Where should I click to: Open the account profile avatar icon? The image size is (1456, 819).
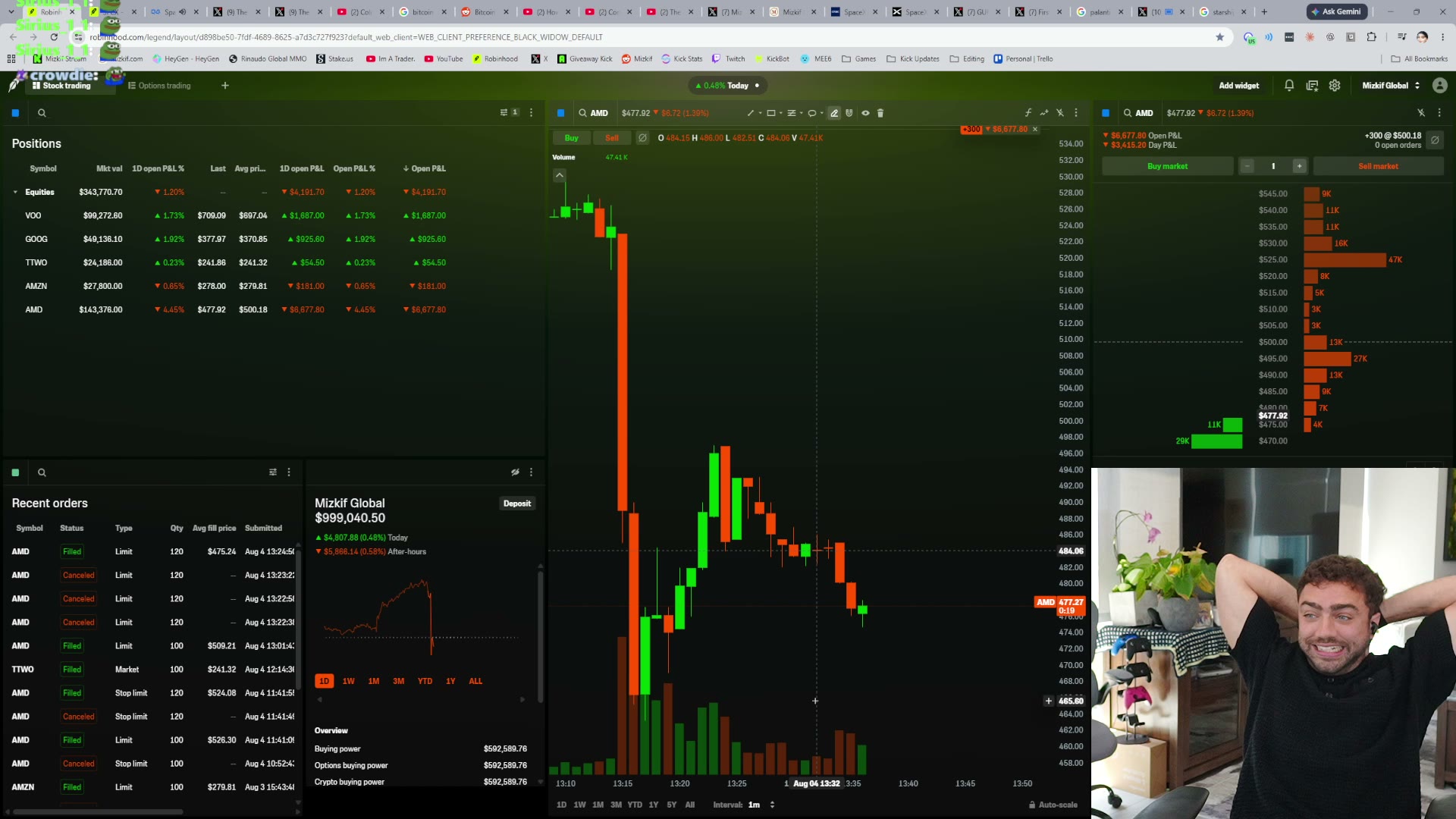pos(1439,86)
